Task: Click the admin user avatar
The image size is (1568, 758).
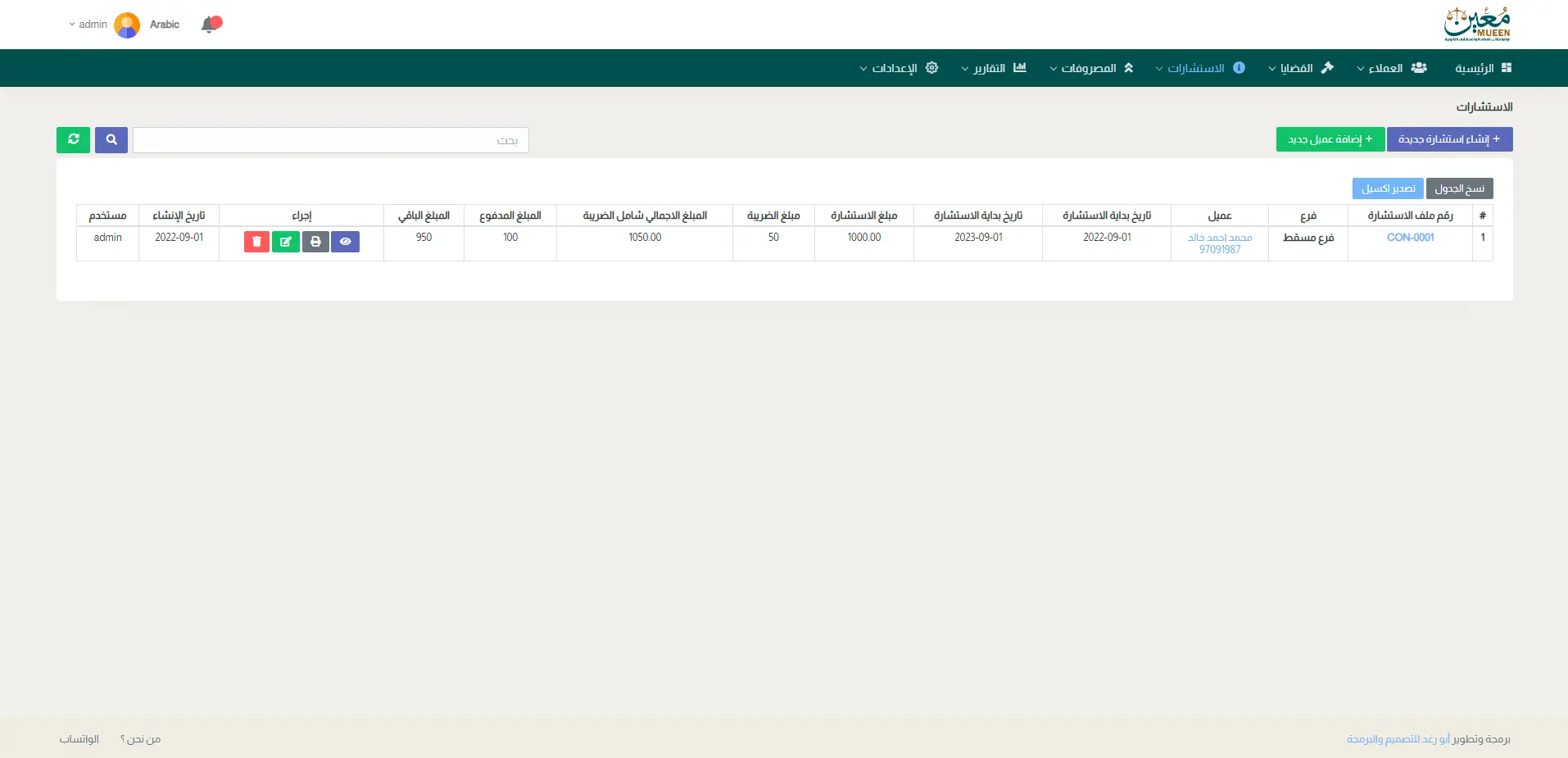Action: [127, 25]
